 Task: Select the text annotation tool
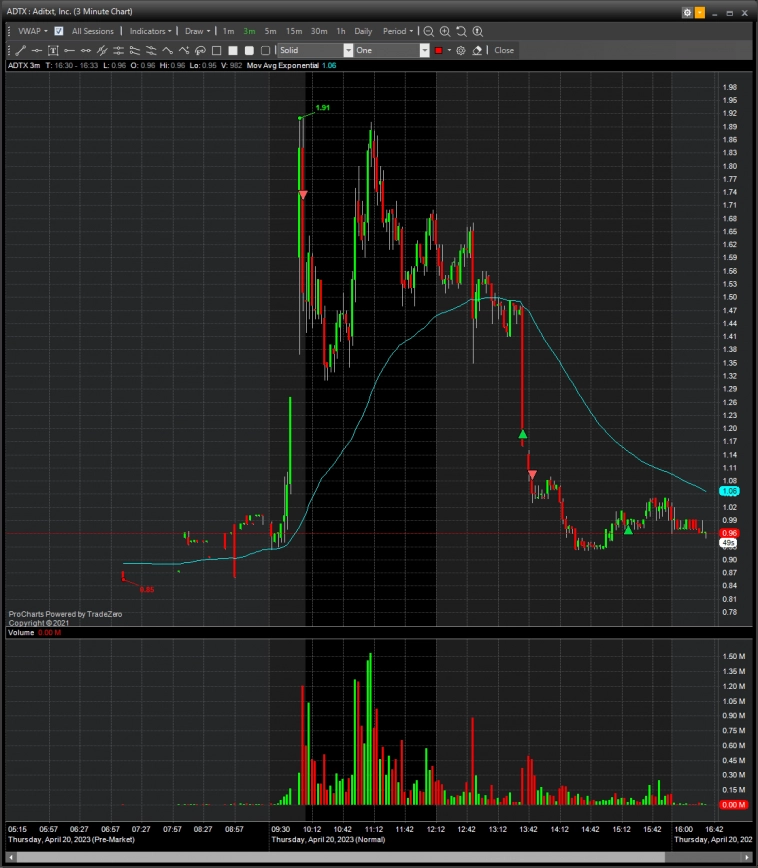tap(53, 50)
